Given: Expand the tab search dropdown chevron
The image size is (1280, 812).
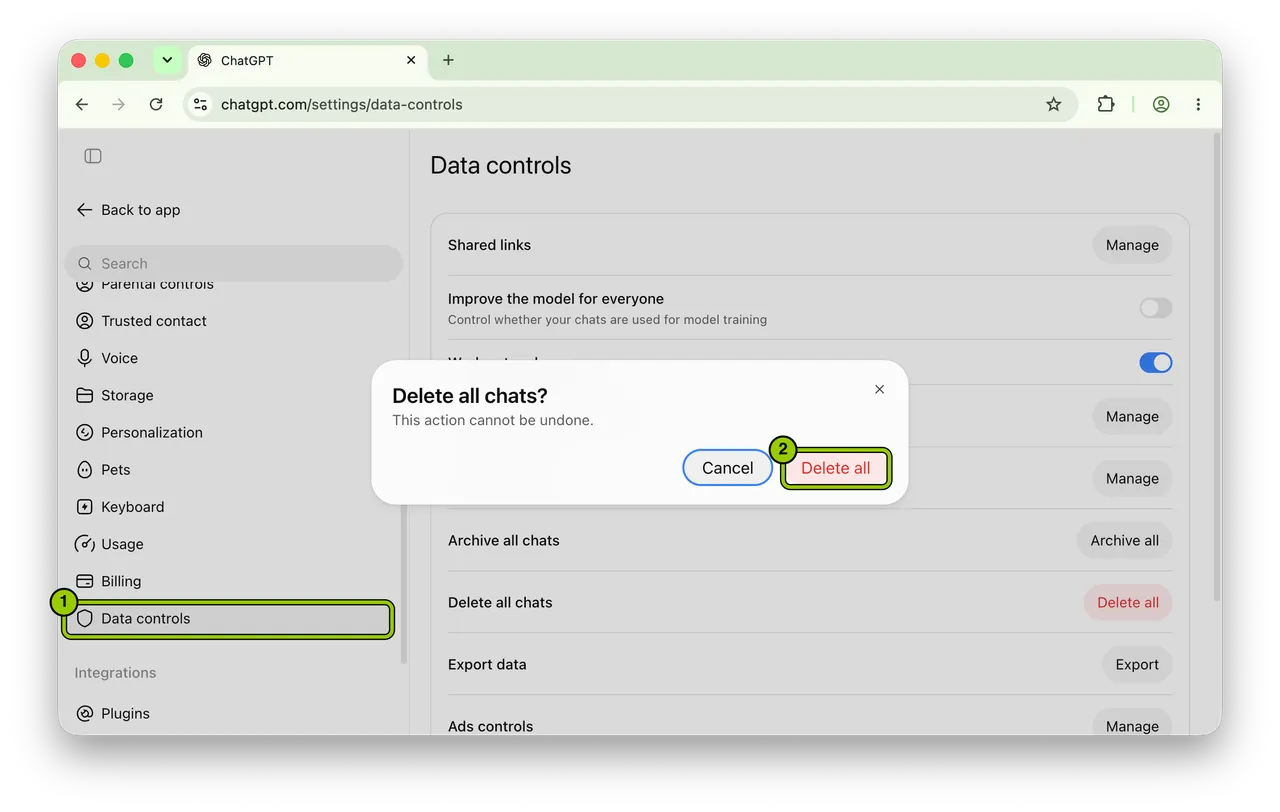Looking at the screenshot, I should point(167,60).
